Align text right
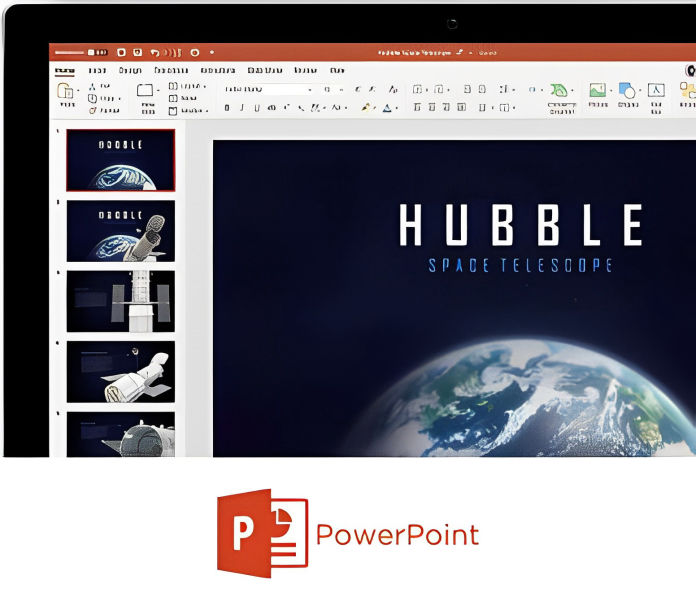This screenshot has width=696, height=610. 447,107
